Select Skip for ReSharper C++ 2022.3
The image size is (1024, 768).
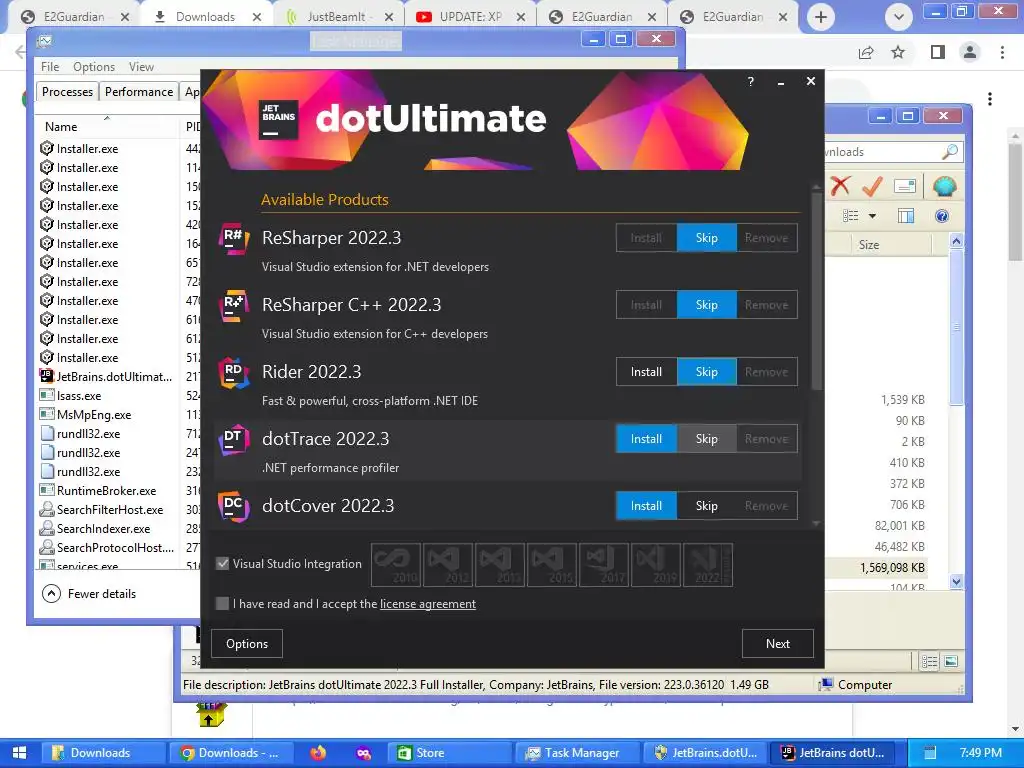pyautogui.click(x=707, y=305)
